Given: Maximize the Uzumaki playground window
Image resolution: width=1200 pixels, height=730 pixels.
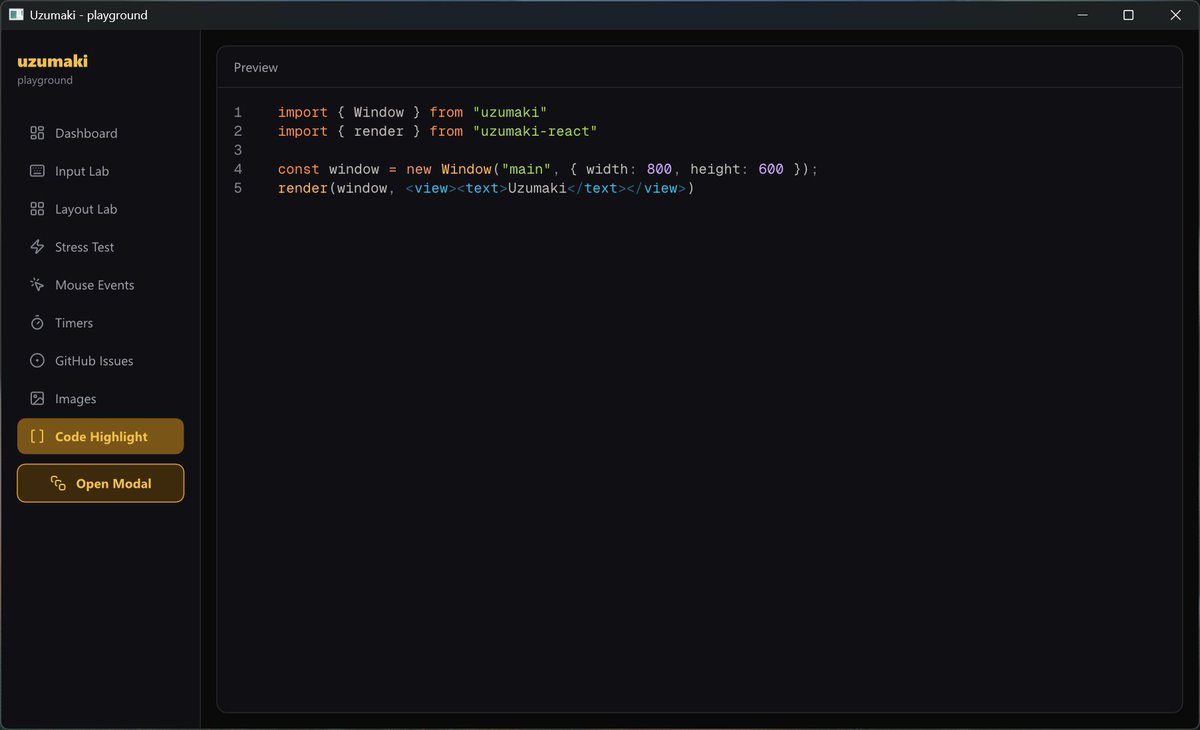Looking at the screenshot, I should (x=1128, y=15).
